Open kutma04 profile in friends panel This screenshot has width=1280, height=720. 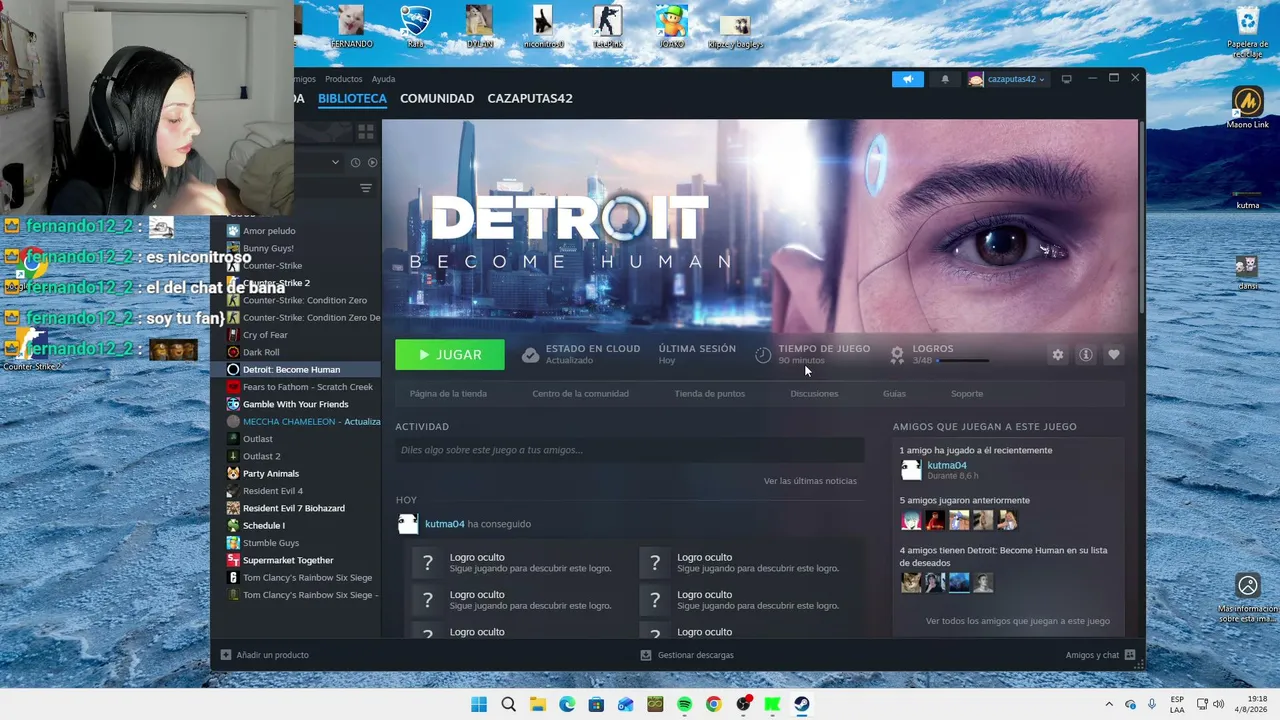tap(946, 465)
